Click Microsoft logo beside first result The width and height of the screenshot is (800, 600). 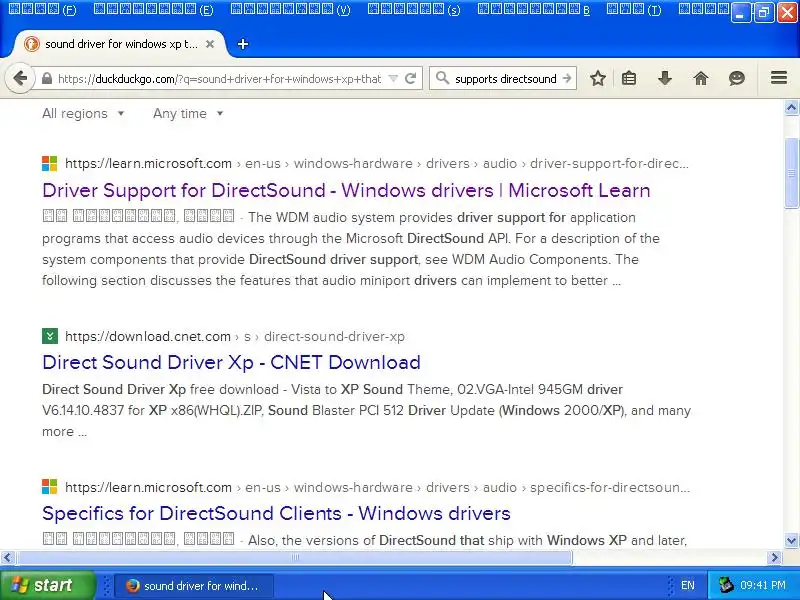tap(49, 164)
